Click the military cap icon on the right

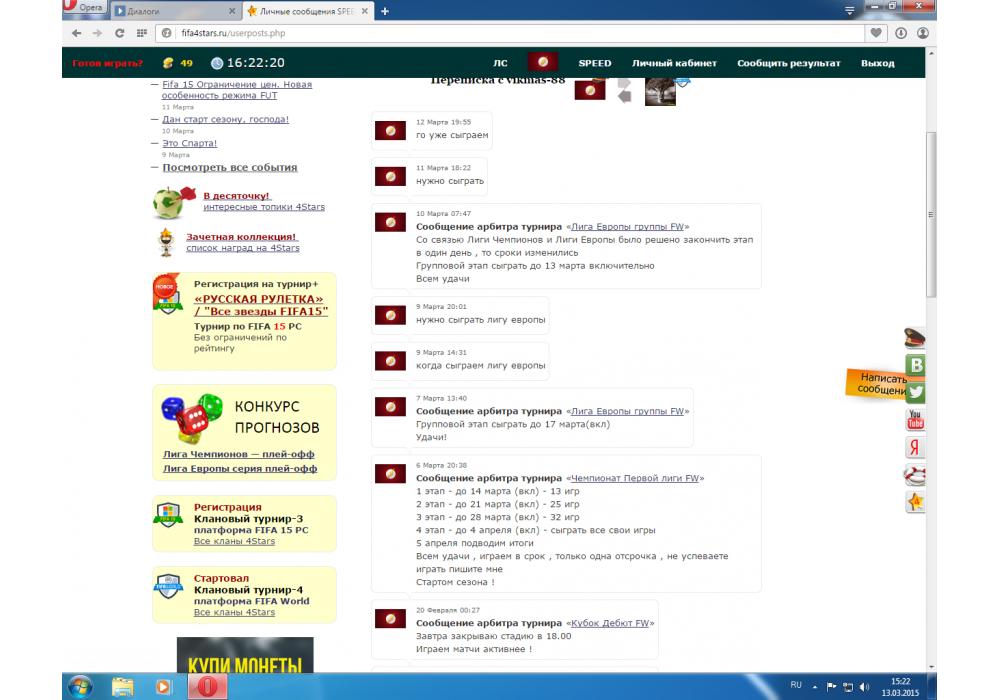[915, 338]
